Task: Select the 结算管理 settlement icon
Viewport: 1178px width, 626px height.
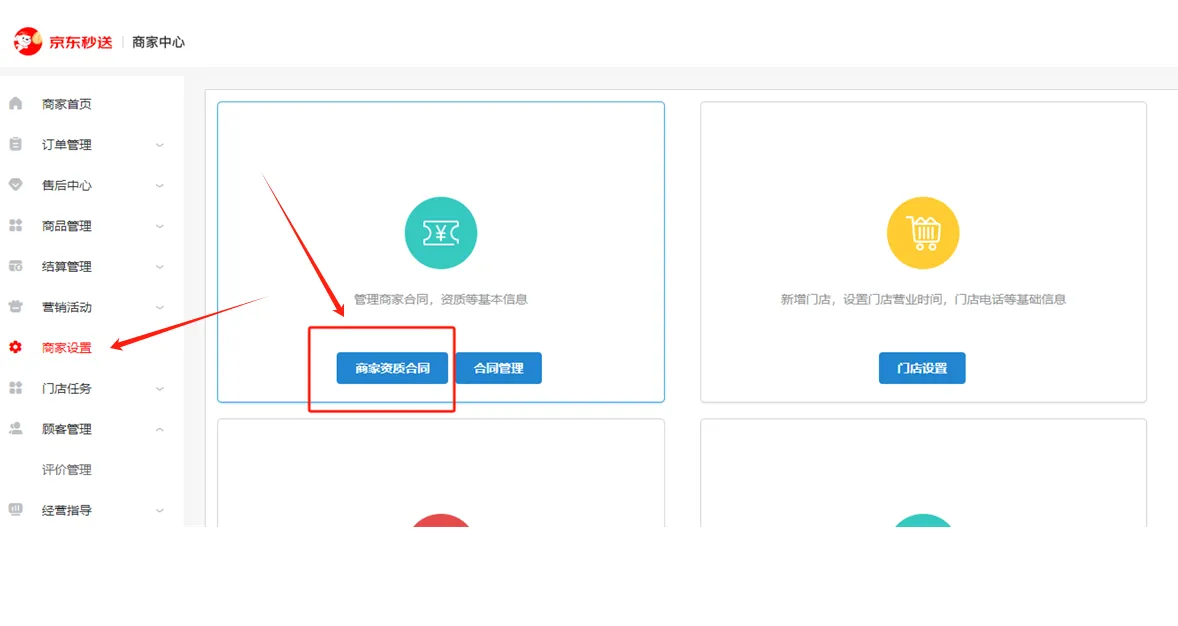Action: (x=14, y=266)
